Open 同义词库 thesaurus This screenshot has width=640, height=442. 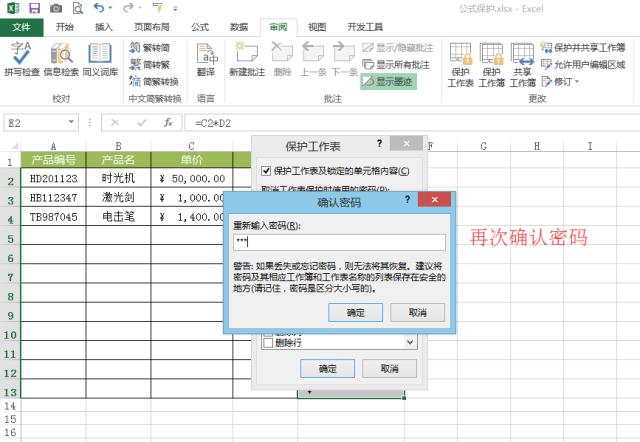tap(100, 60)
